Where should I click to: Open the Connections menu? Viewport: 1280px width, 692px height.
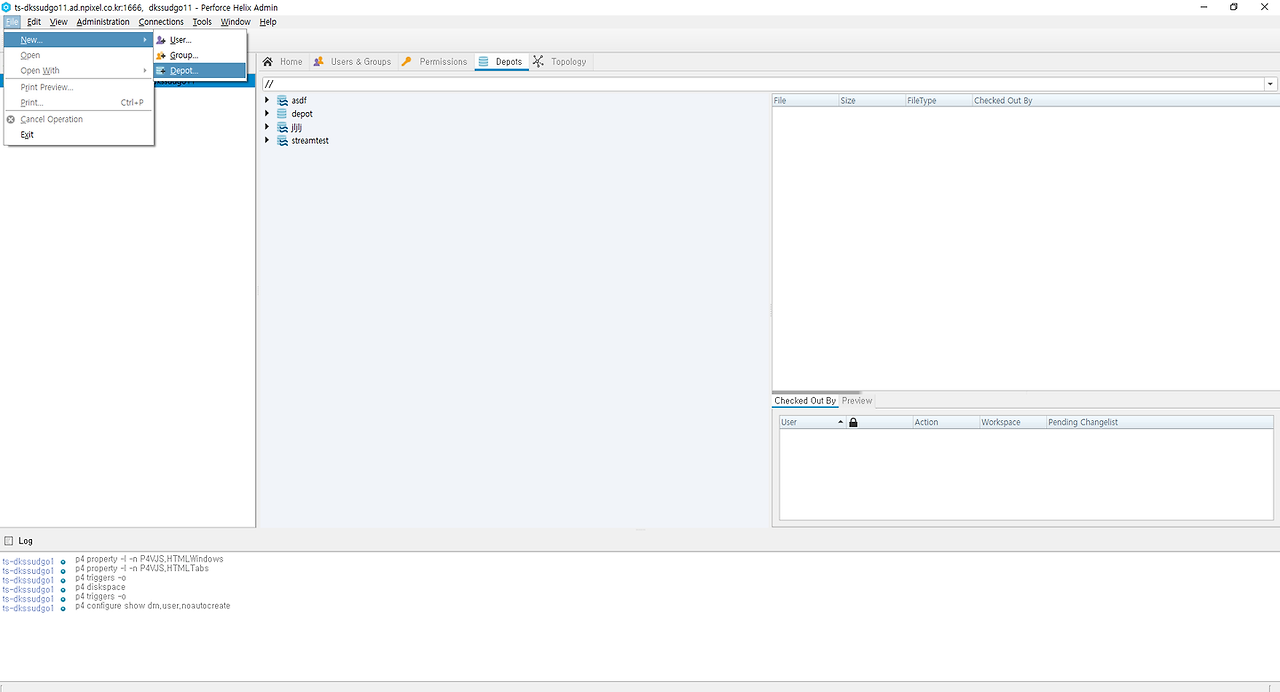[161, 22]
